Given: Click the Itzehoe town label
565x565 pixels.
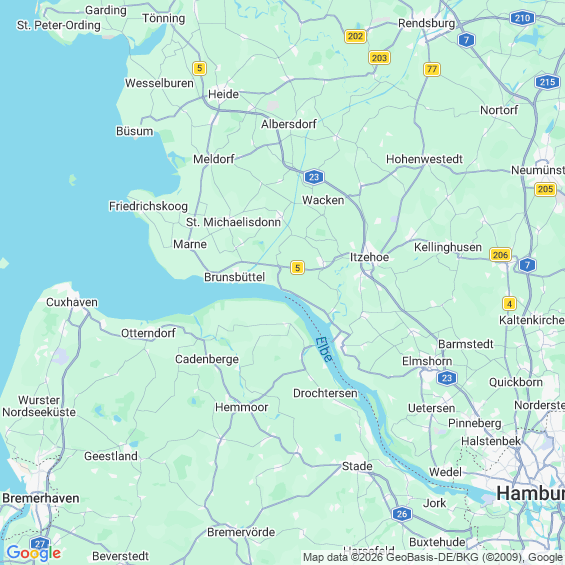Looking at the screenshot, I should (x=369, y=257).
